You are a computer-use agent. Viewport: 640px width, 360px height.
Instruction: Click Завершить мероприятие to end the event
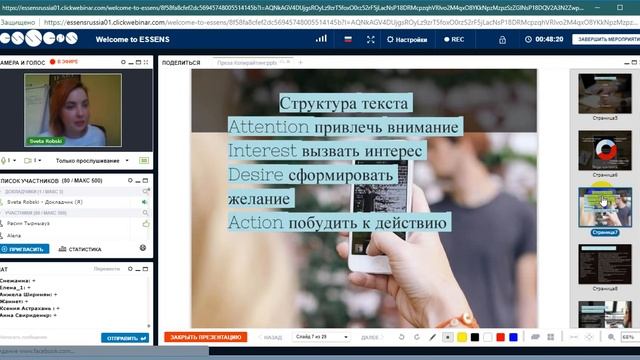tap(606, 40)
